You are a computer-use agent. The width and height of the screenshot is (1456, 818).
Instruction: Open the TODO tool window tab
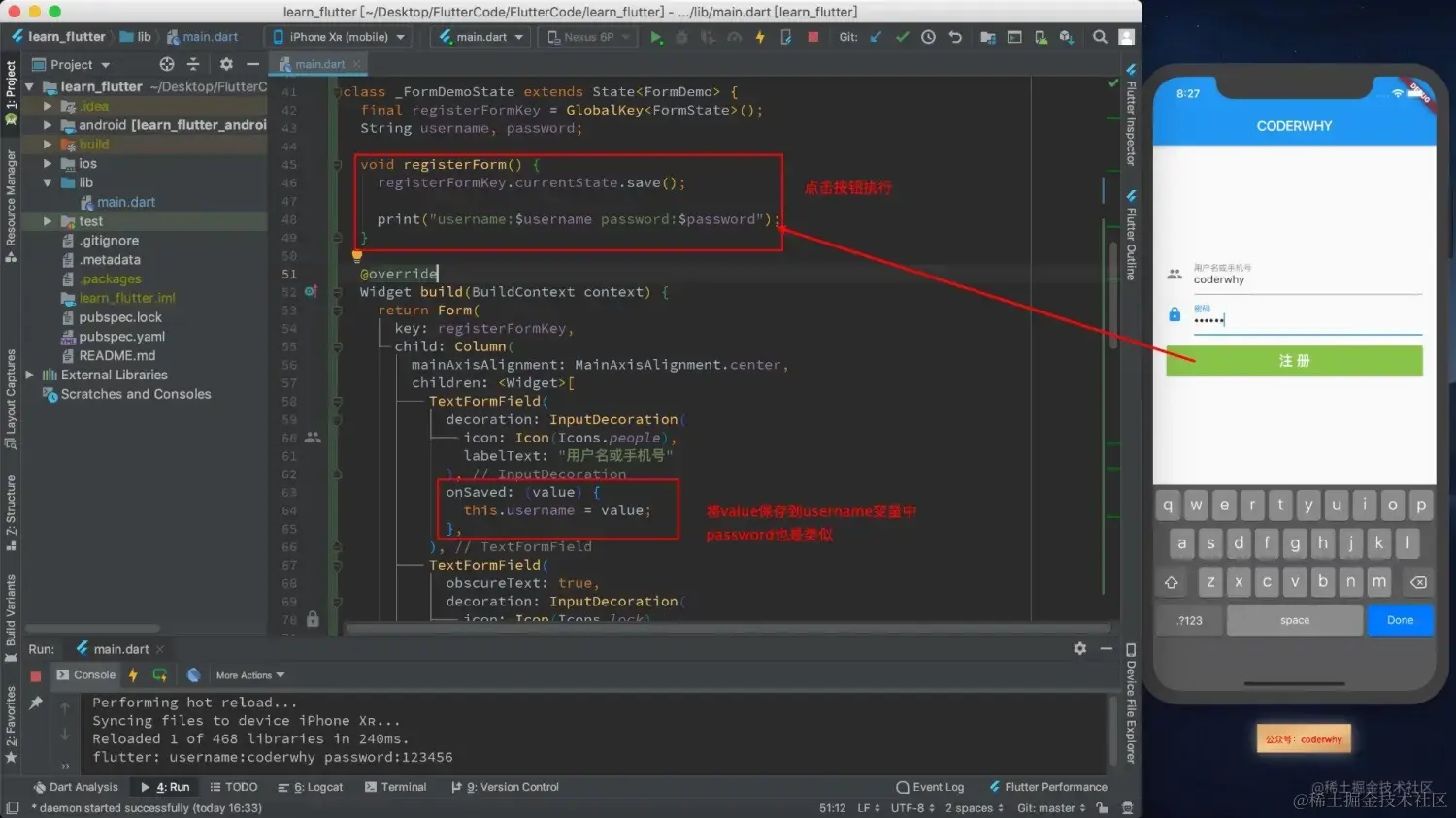coord(234,787)
